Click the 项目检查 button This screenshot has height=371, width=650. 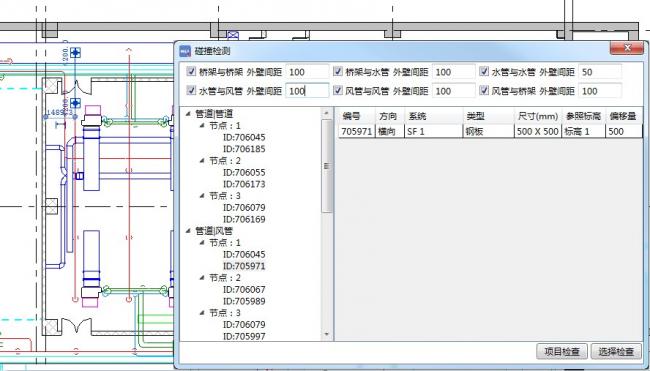coord(562,351)
